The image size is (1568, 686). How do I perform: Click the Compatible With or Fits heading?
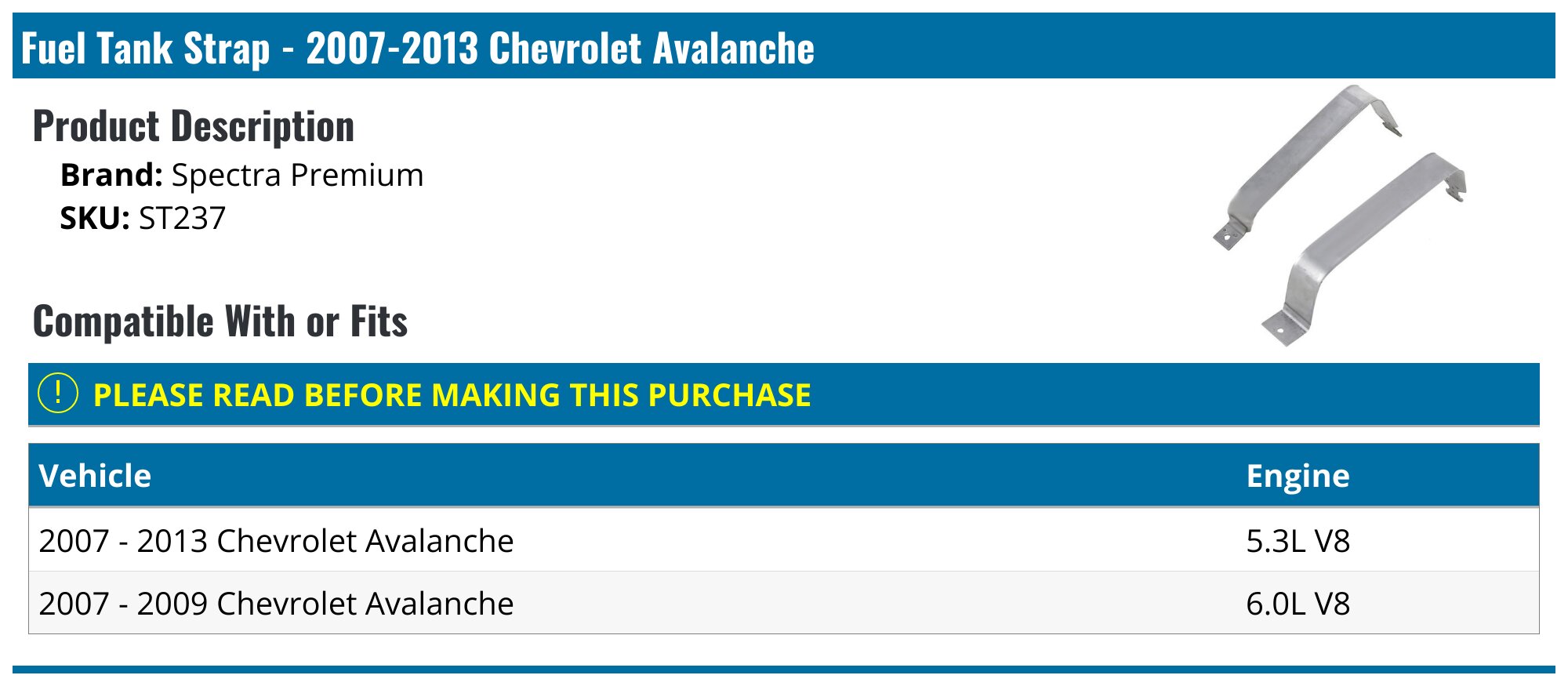220,321
